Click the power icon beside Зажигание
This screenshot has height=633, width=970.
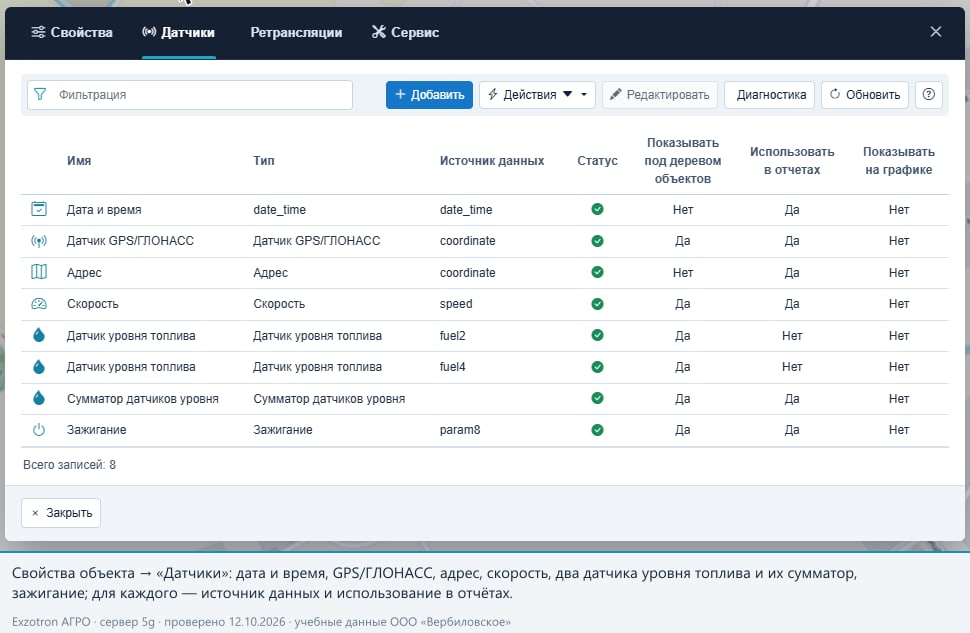coord(39,429)
